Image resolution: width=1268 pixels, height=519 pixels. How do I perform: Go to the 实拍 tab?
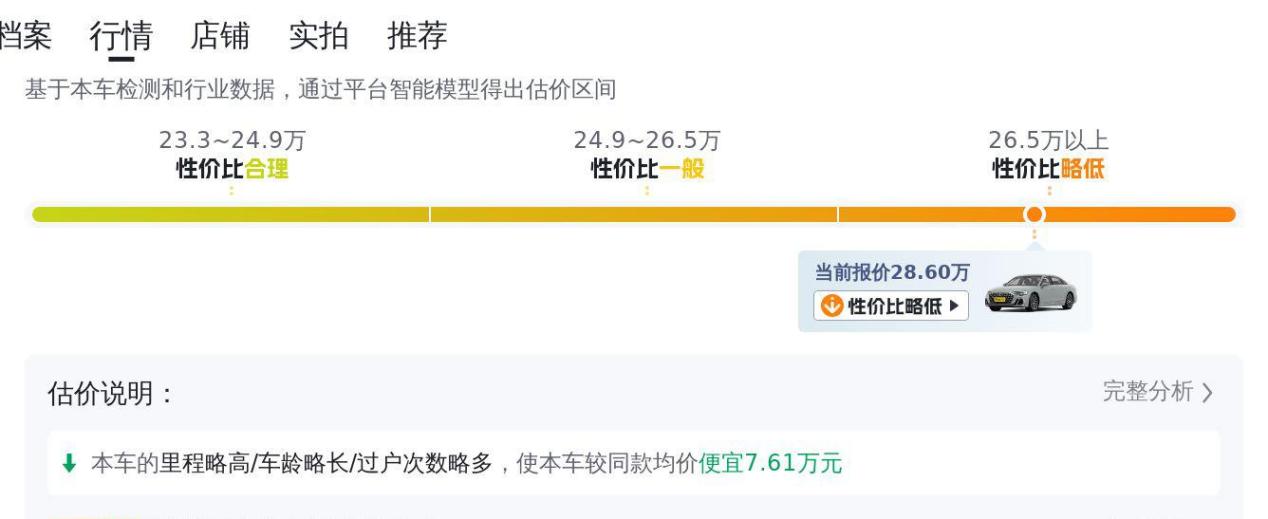(x=319, y=36)
